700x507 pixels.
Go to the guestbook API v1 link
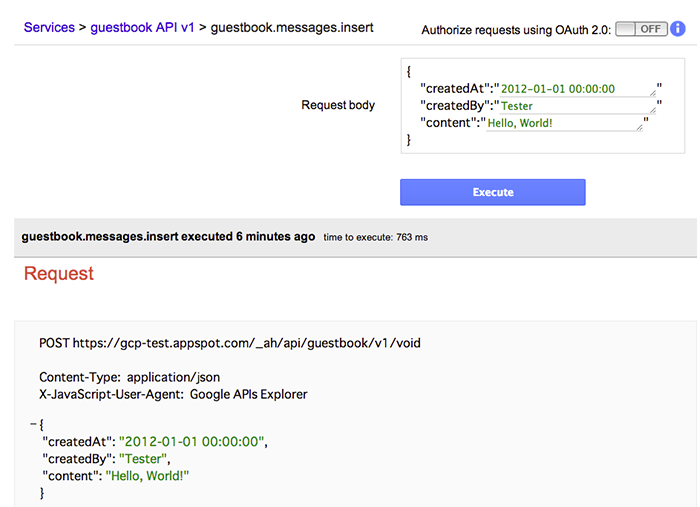pyautogui.click(x=142, y=27)
